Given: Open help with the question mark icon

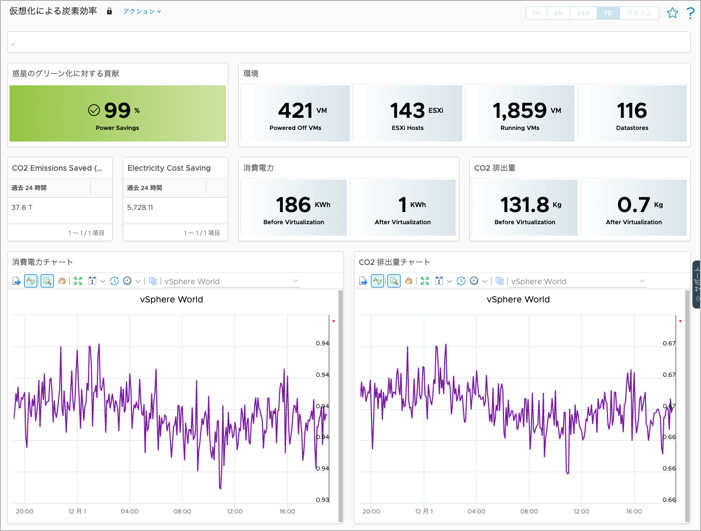Looking at the screenshot, I should (690, 13).
